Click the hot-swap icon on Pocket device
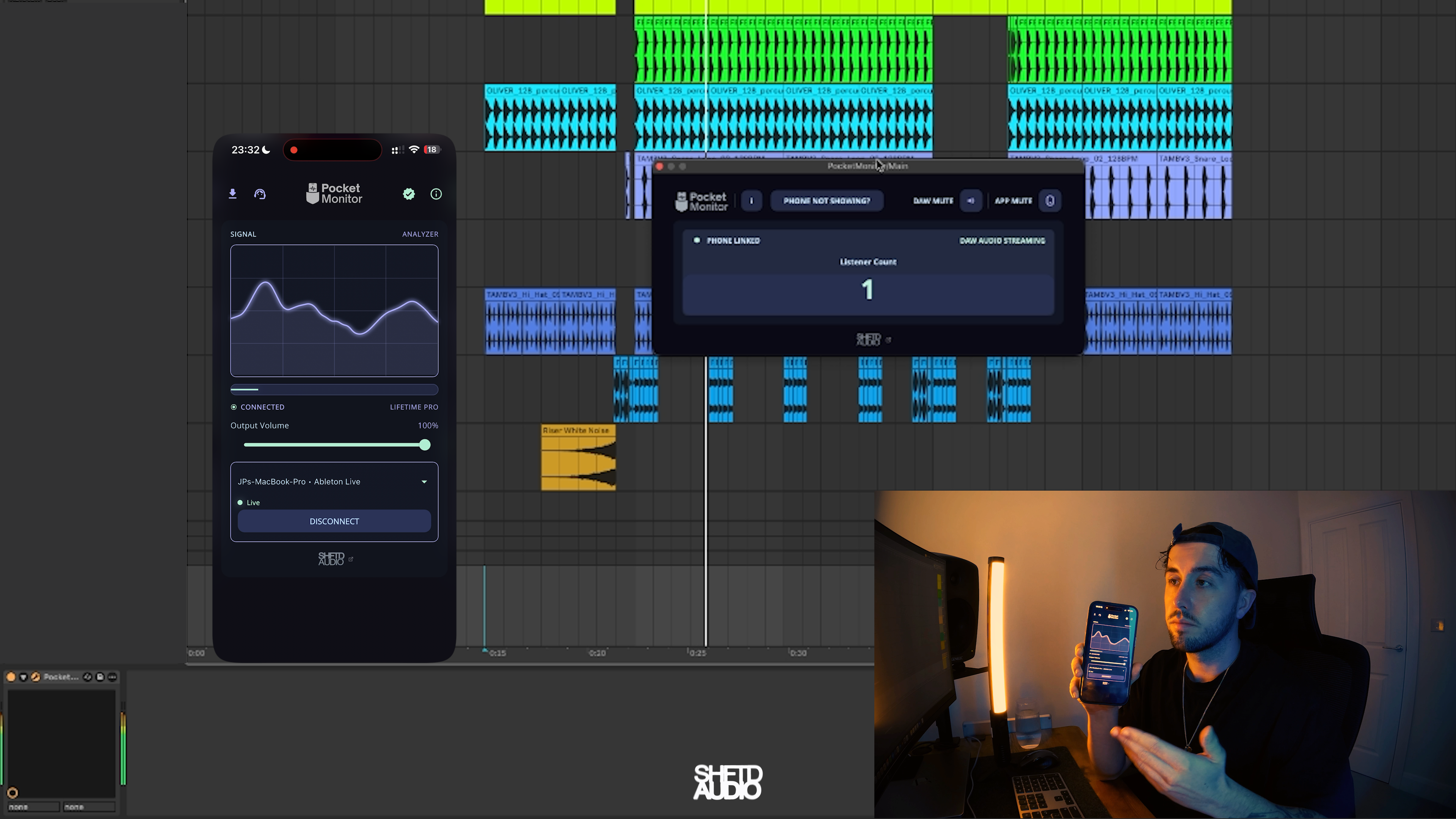This screenshot has height=819, width=1456. click(88, 676)
